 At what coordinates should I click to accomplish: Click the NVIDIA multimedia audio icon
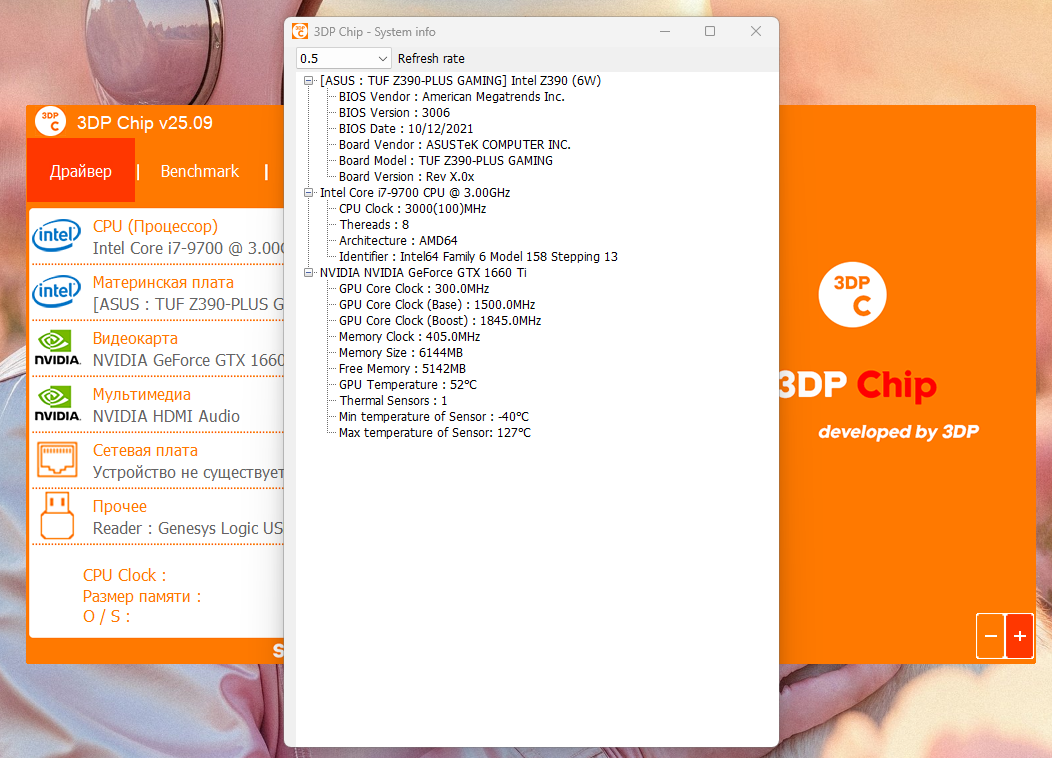pos(57,405)
